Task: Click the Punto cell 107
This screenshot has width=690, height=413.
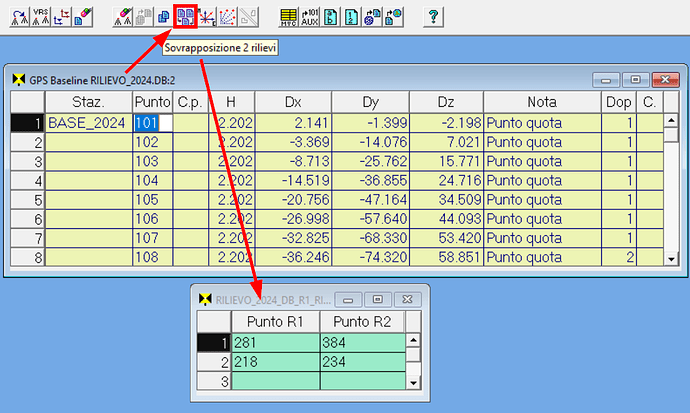Action: 152,238
